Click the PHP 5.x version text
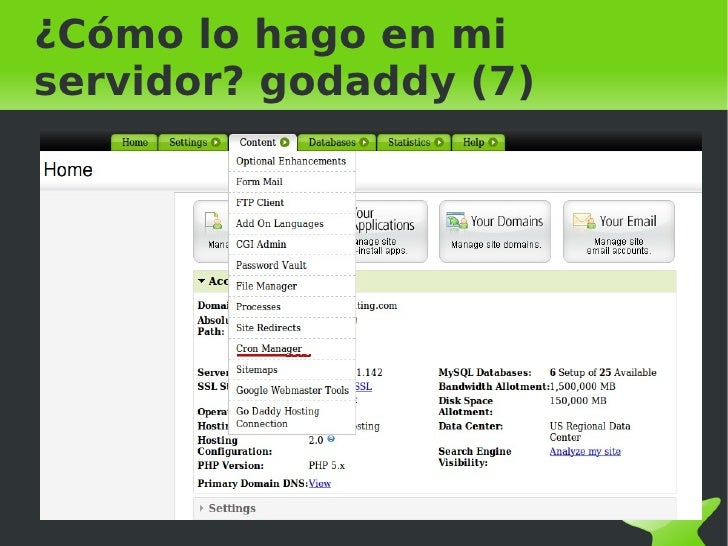Image resolution: width=728 pixels, height=546 pixels. coord(327,465)
